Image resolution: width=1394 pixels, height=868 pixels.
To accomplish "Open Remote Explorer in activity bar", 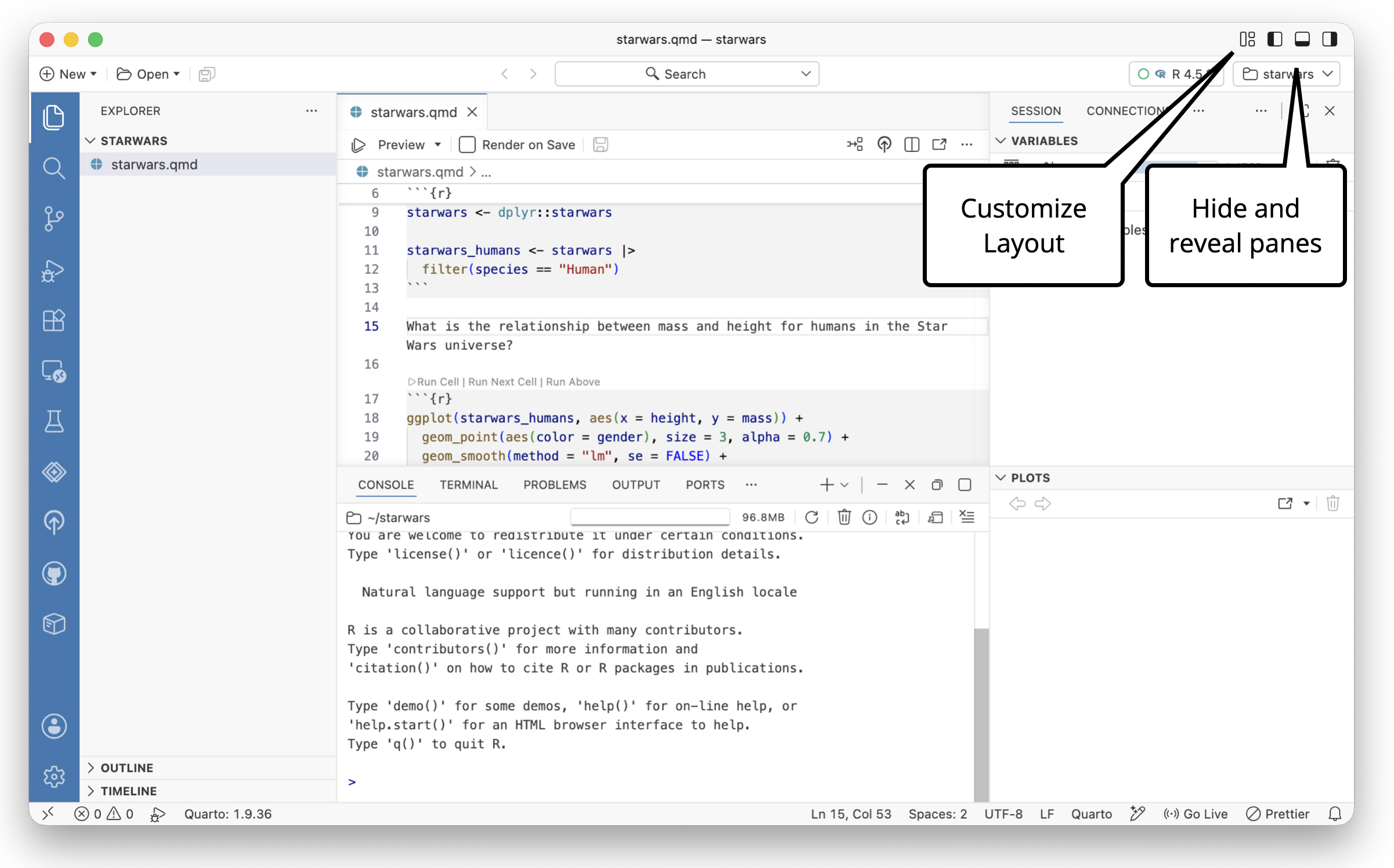I will tap(53, 371).
